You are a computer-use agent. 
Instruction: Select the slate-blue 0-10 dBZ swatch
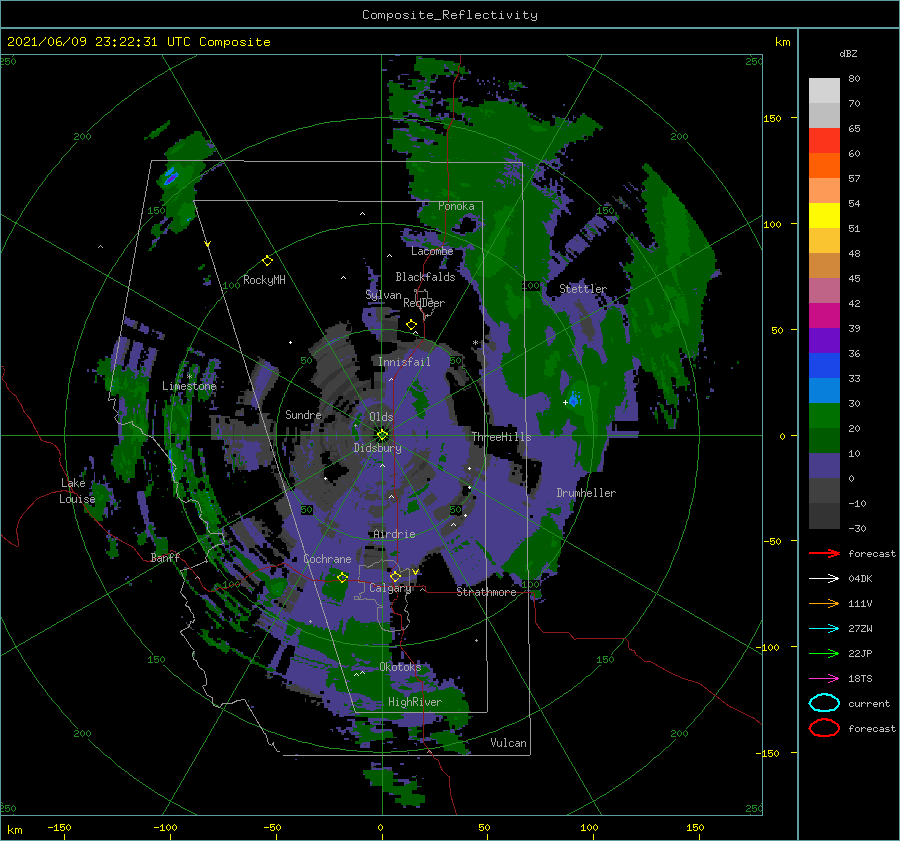point(824,466)
